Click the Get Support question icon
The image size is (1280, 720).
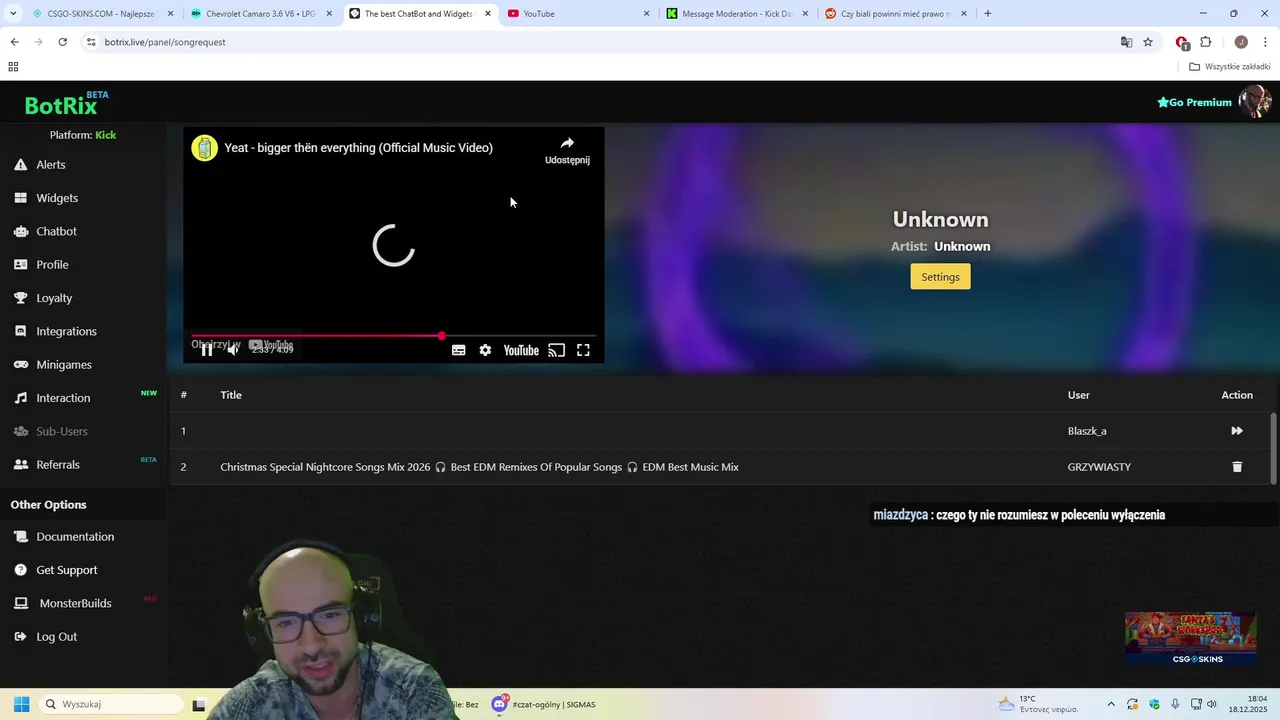(20, 570)
